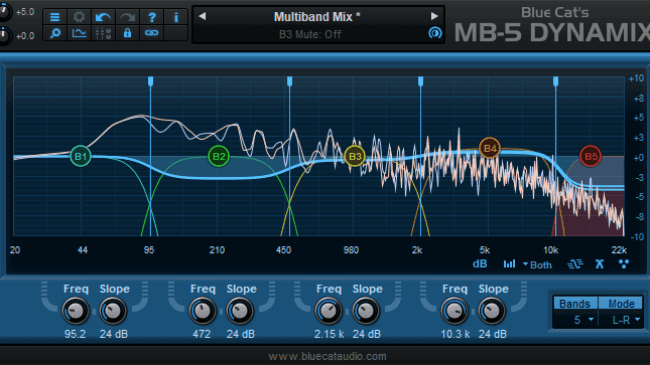Open the main menu hamburger icon
650x365 pixels.
tap(55, 17)
